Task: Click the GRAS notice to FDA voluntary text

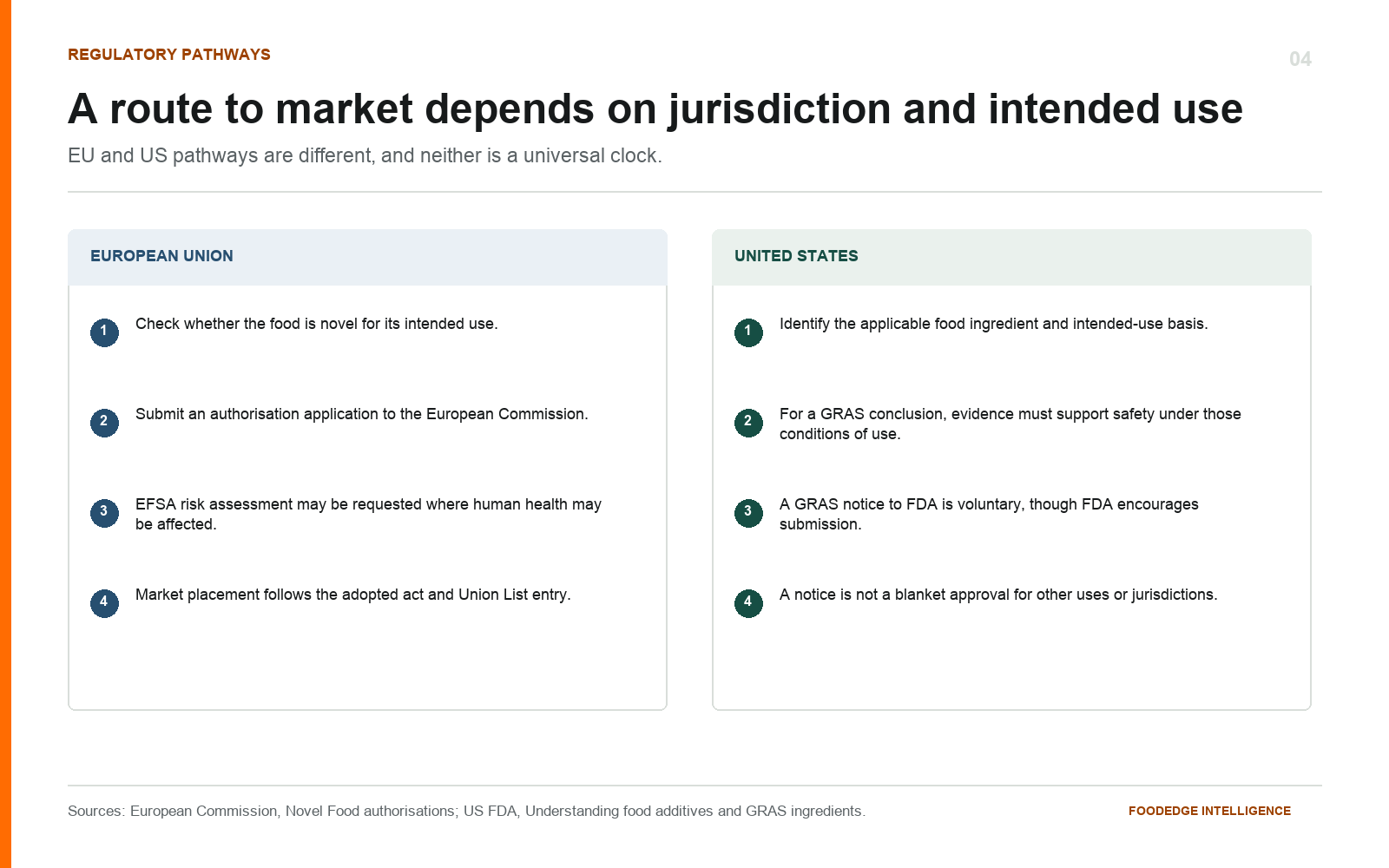Action: pos(989,514)
